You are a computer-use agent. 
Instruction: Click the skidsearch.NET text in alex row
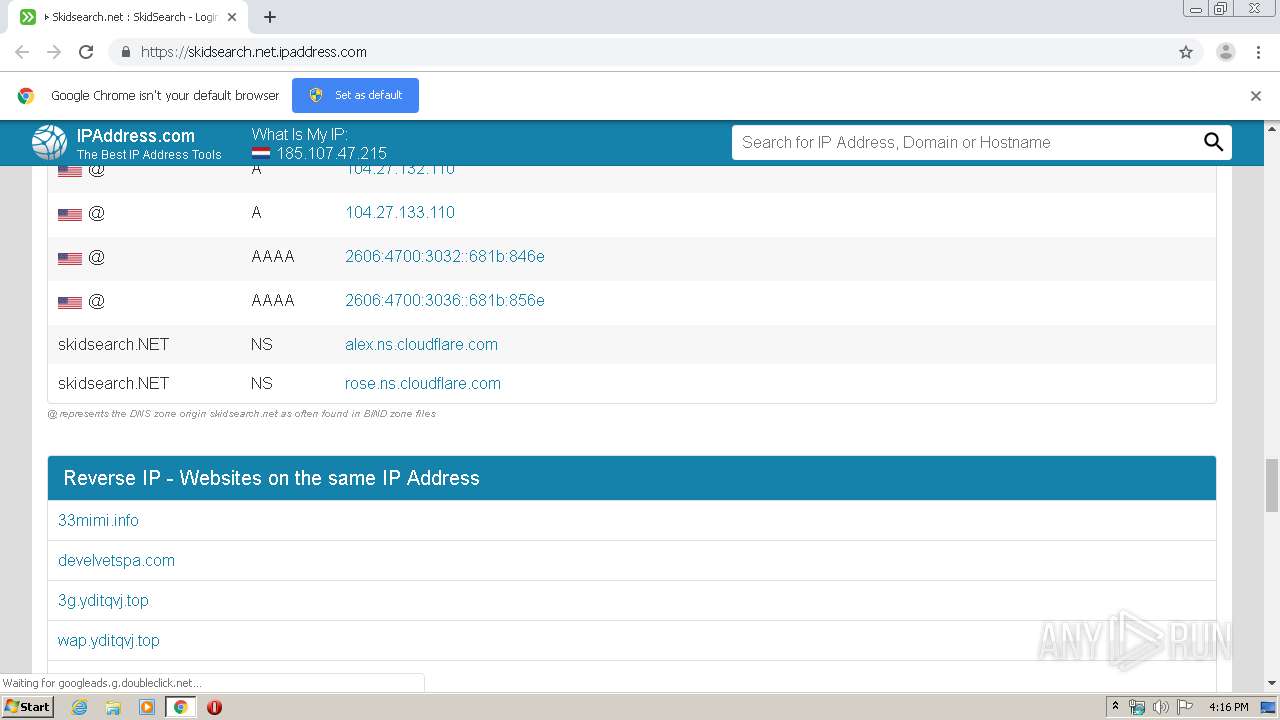(x=113, y=344)
